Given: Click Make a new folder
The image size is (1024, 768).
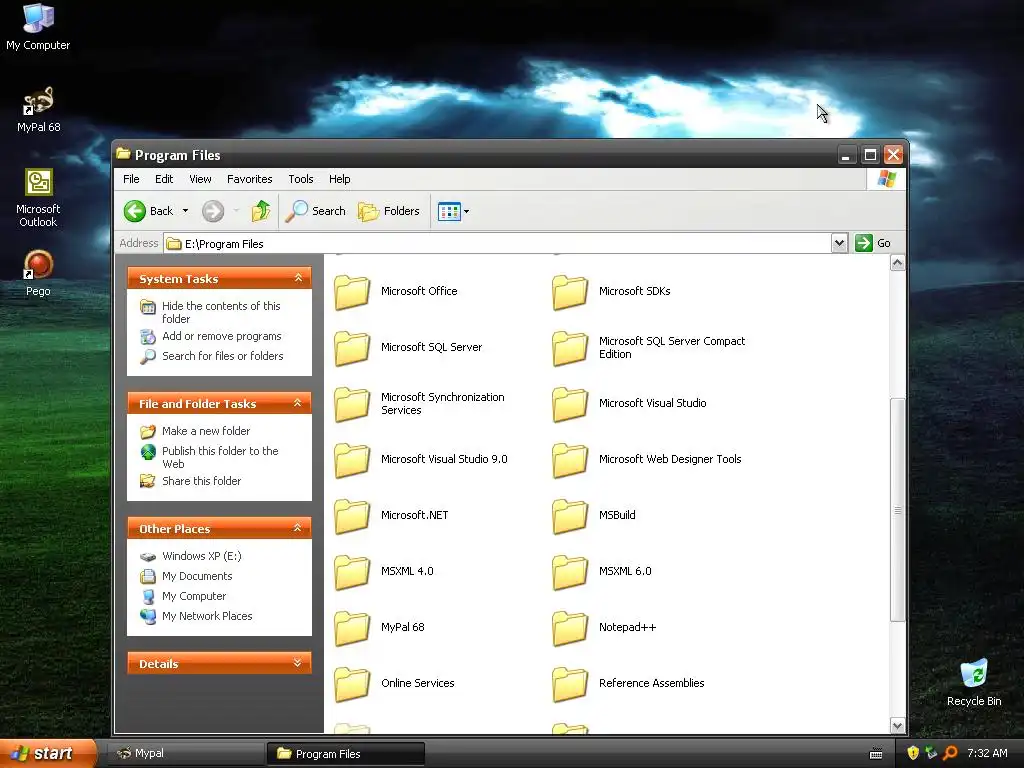Looking at the screenshot, I should [x=206, y=431].
